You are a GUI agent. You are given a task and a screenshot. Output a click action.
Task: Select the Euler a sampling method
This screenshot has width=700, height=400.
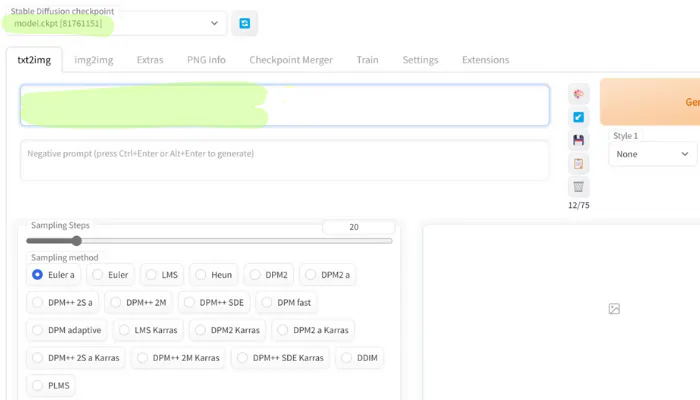click(x=54, y=275)
